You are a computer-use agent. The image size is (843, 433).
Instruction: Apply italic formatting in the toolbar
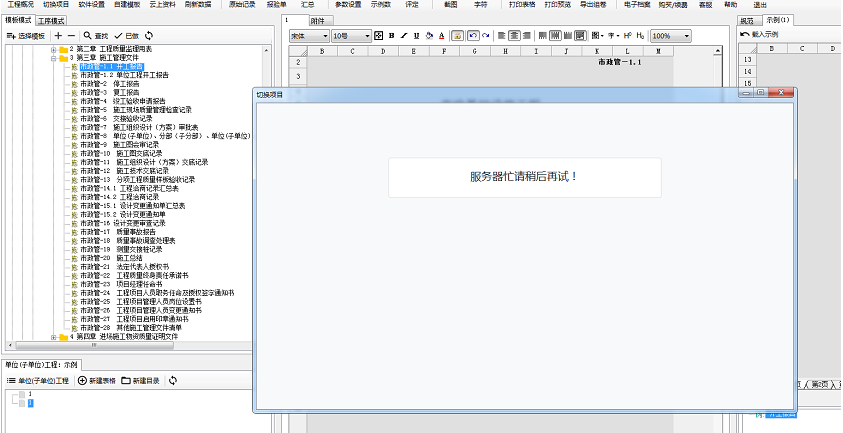click(404, 36)
